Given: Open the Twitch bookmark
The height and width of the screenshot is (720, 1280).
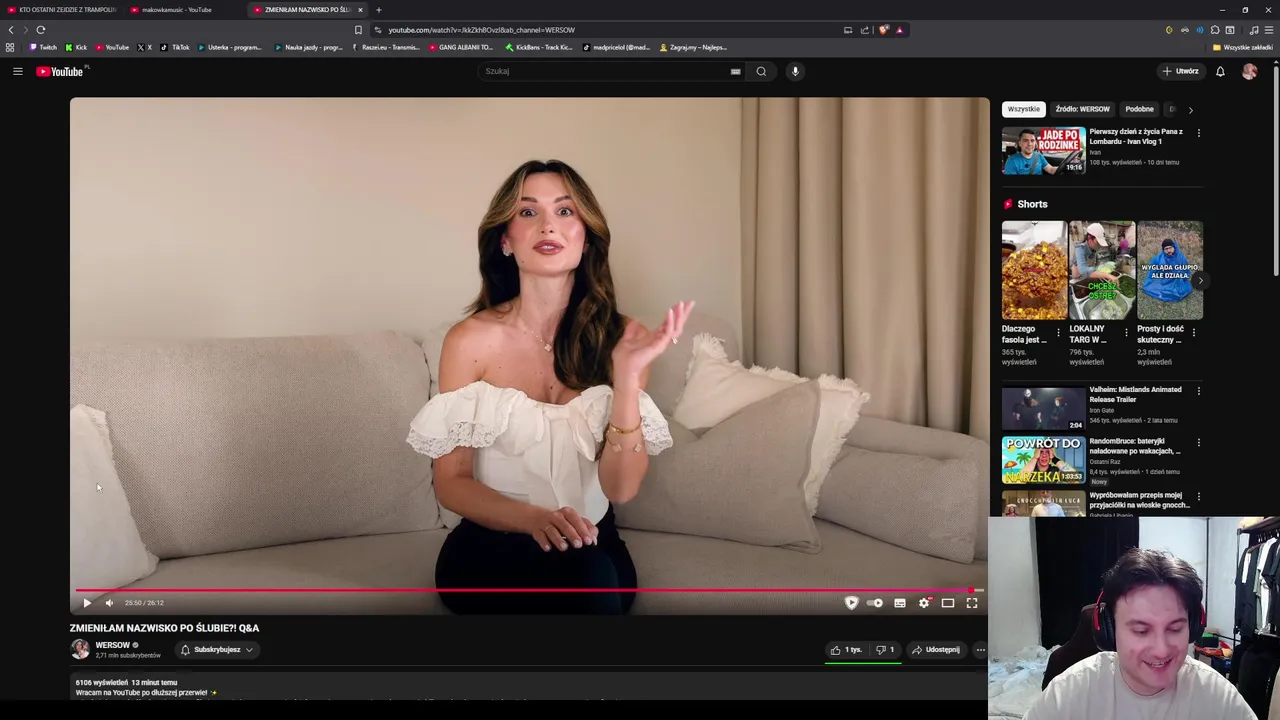Looking at the screenshot, I should click(x=43, y=47).
